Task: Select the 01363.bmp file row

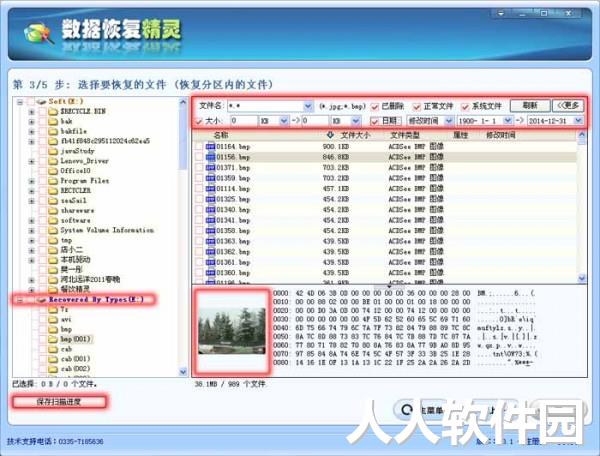Action: 385,241
